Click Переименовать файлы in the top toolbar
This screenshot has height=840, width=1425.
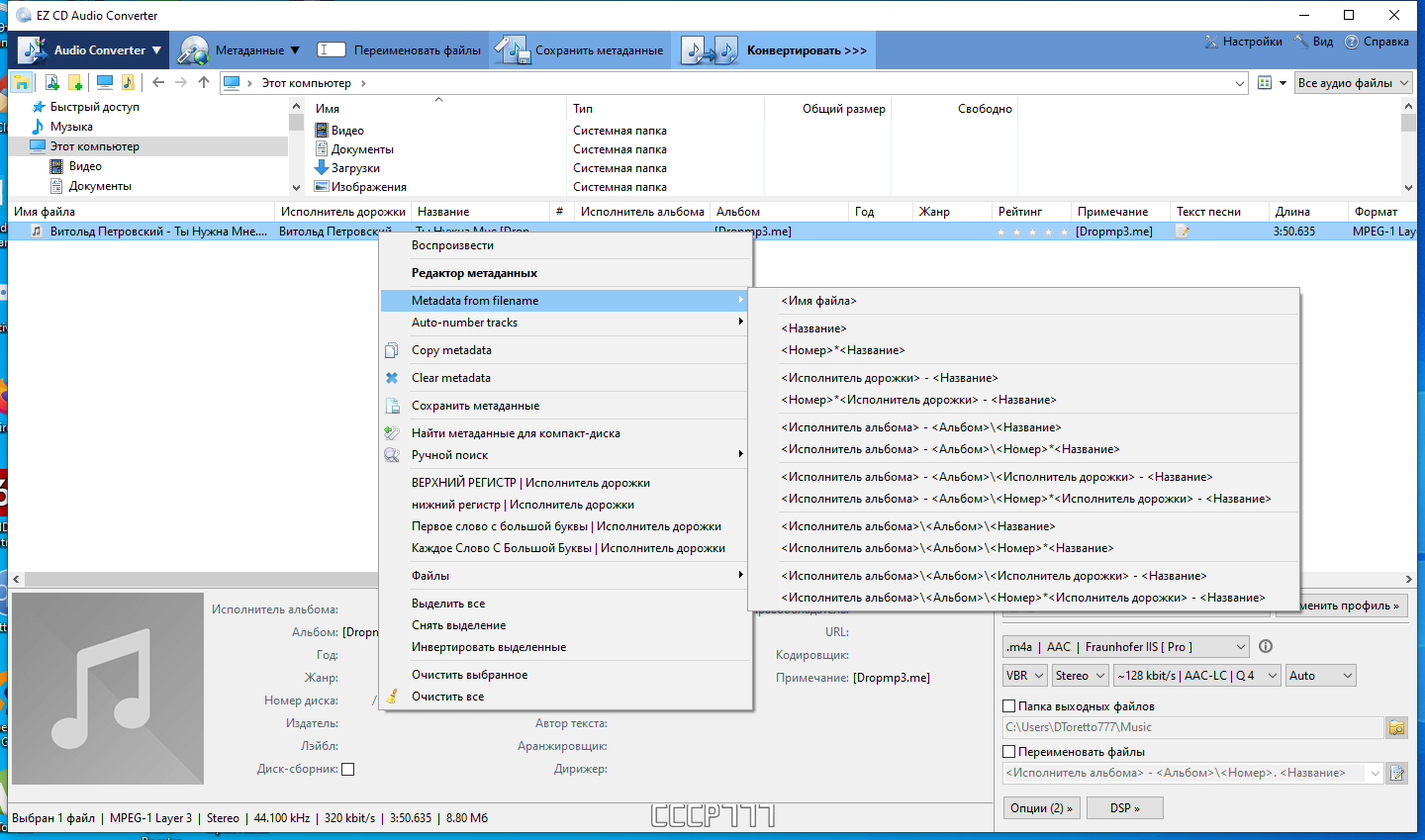tap(399, 49)
